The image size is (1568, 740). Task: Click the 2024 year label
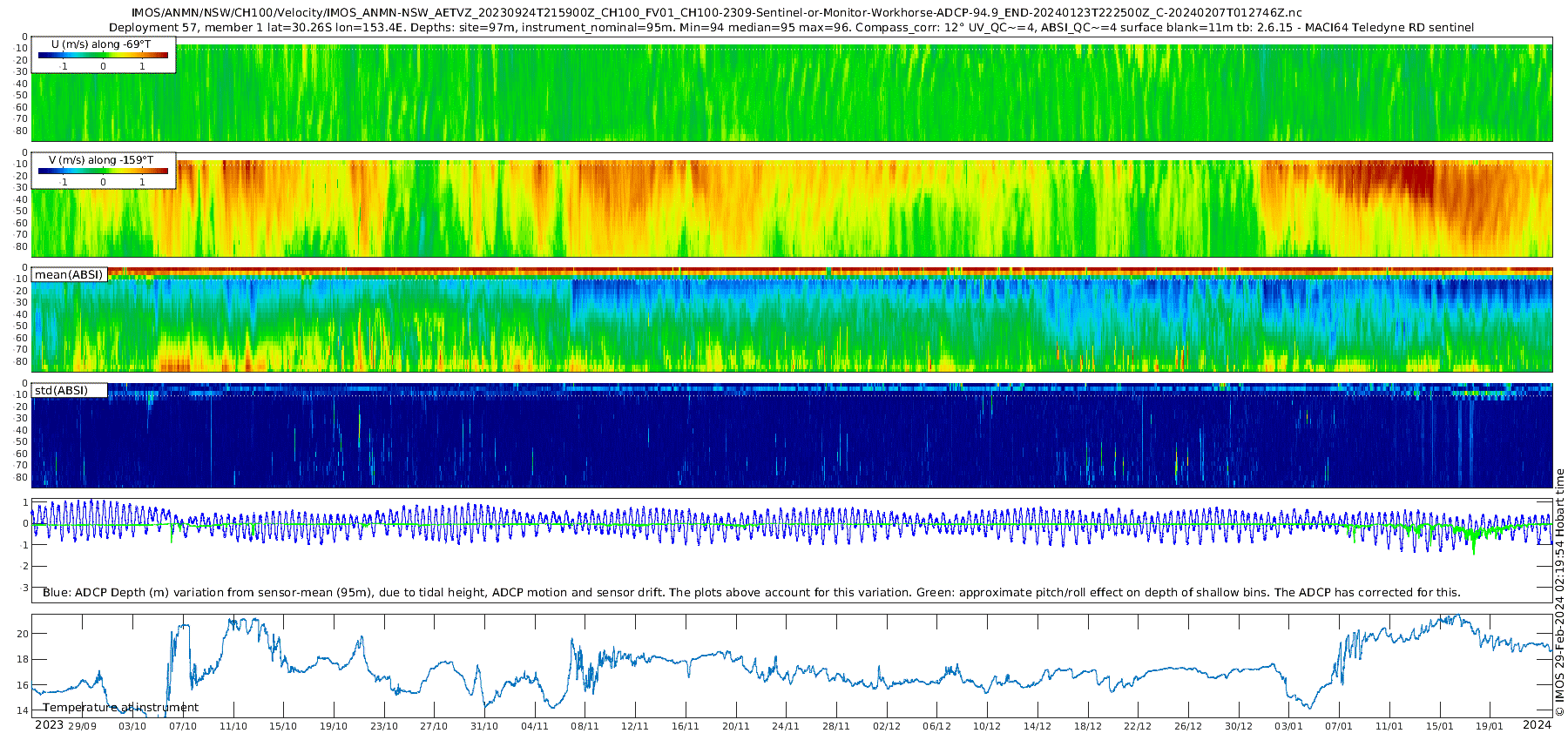1537,725
